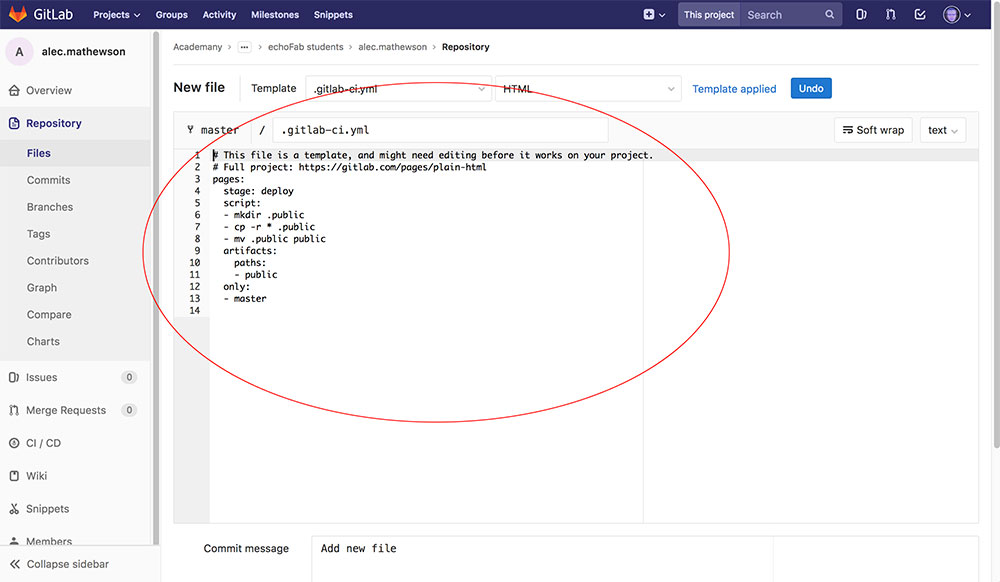Click the This project search scope button
Screen dimensions: 1000x582
tap(709, 14)
